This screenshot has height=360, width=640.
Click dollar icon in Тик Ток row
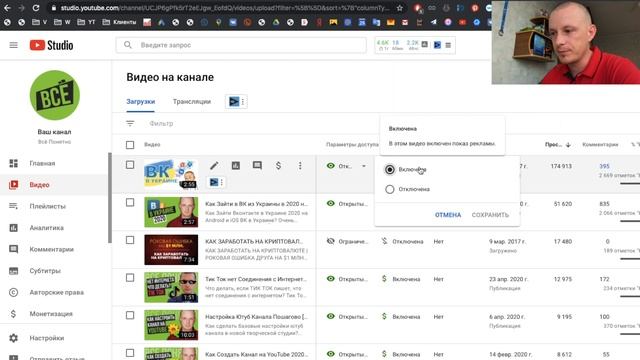pos(384,279)
